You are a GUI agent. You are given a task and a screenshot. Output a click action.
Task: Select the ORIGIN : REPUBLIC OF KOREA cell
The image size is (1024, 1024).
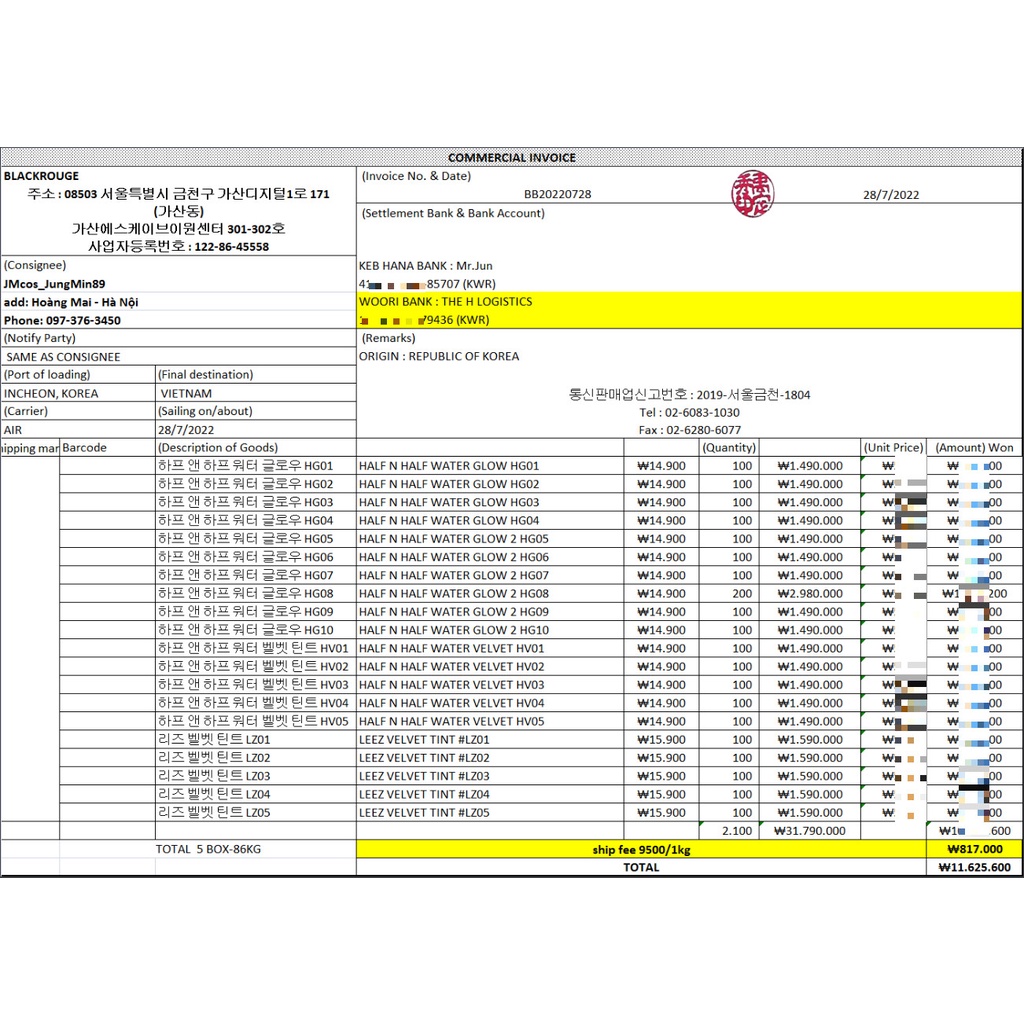coord(439,357)
